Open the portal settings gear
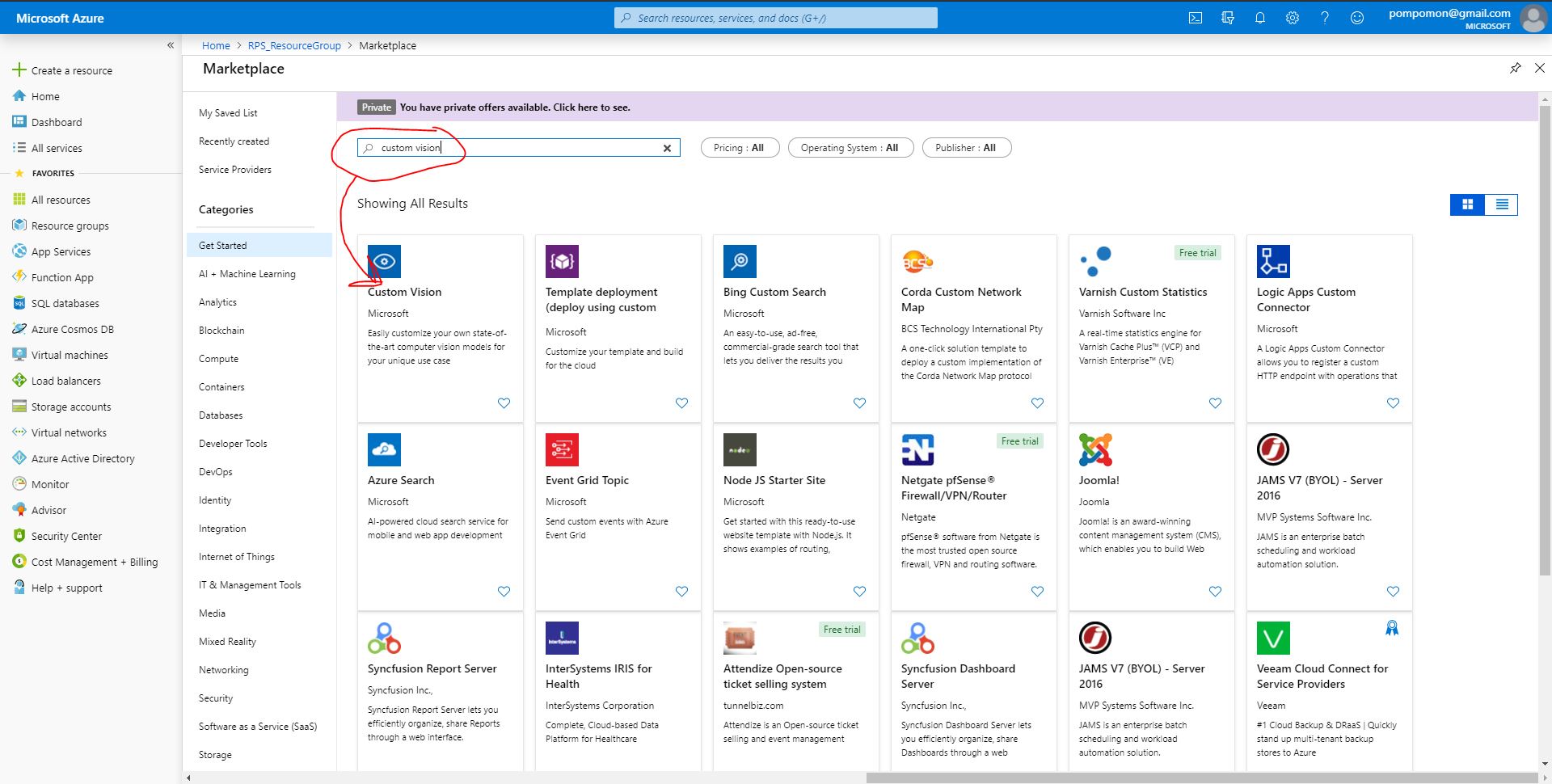 point(1292,18)
